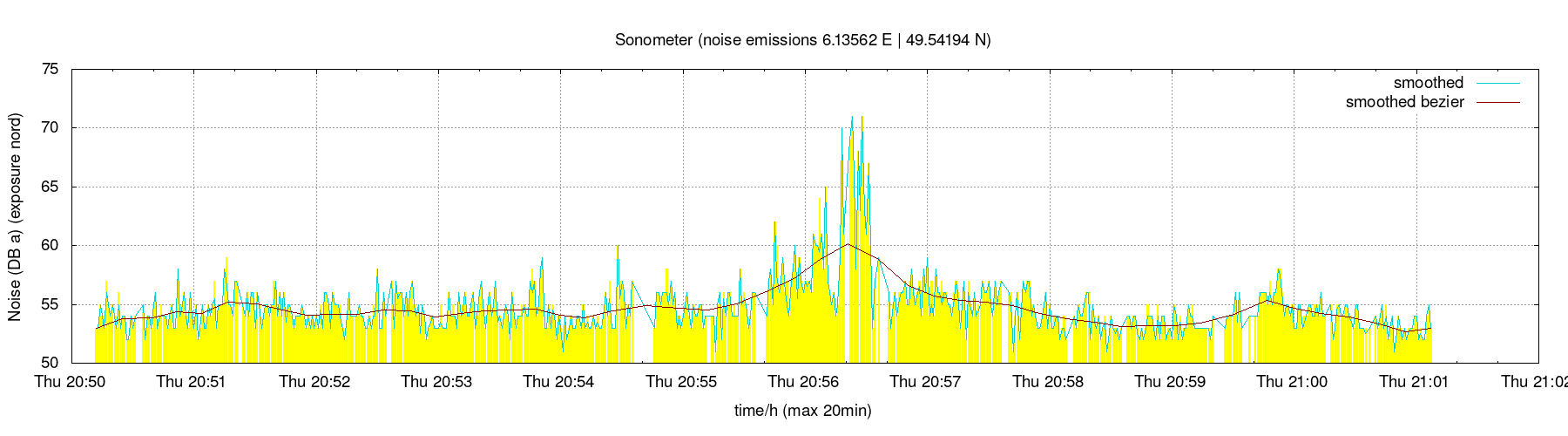This screenshot has height=436, width=1568.
Task: Click the 60 tick on the noise axis
Action: click(51, 245)
